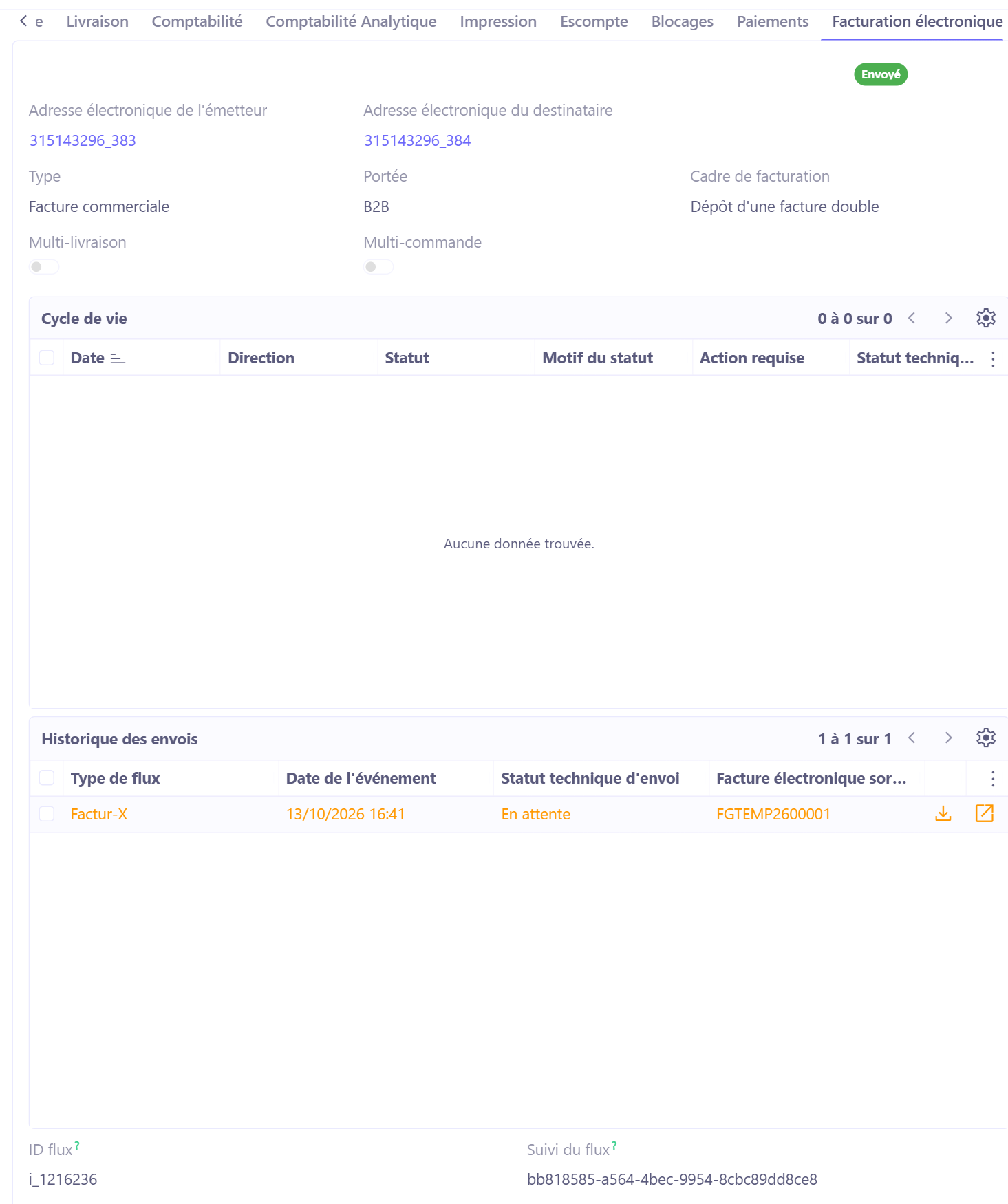This screenshot has width=1008, height=1204.
Task: Open the Blocages tab
Action: click(x=683, y=22)
